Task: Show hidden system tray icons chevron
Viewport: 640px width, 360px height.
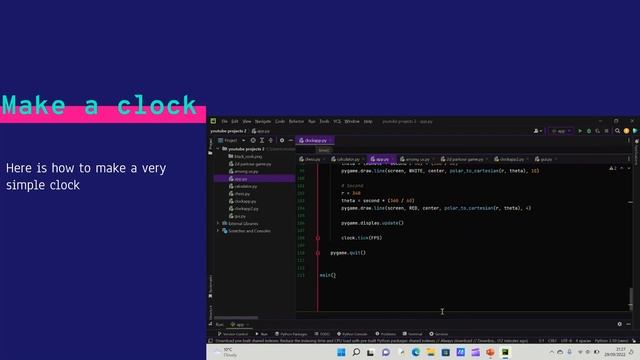Action: coord(551,352)
